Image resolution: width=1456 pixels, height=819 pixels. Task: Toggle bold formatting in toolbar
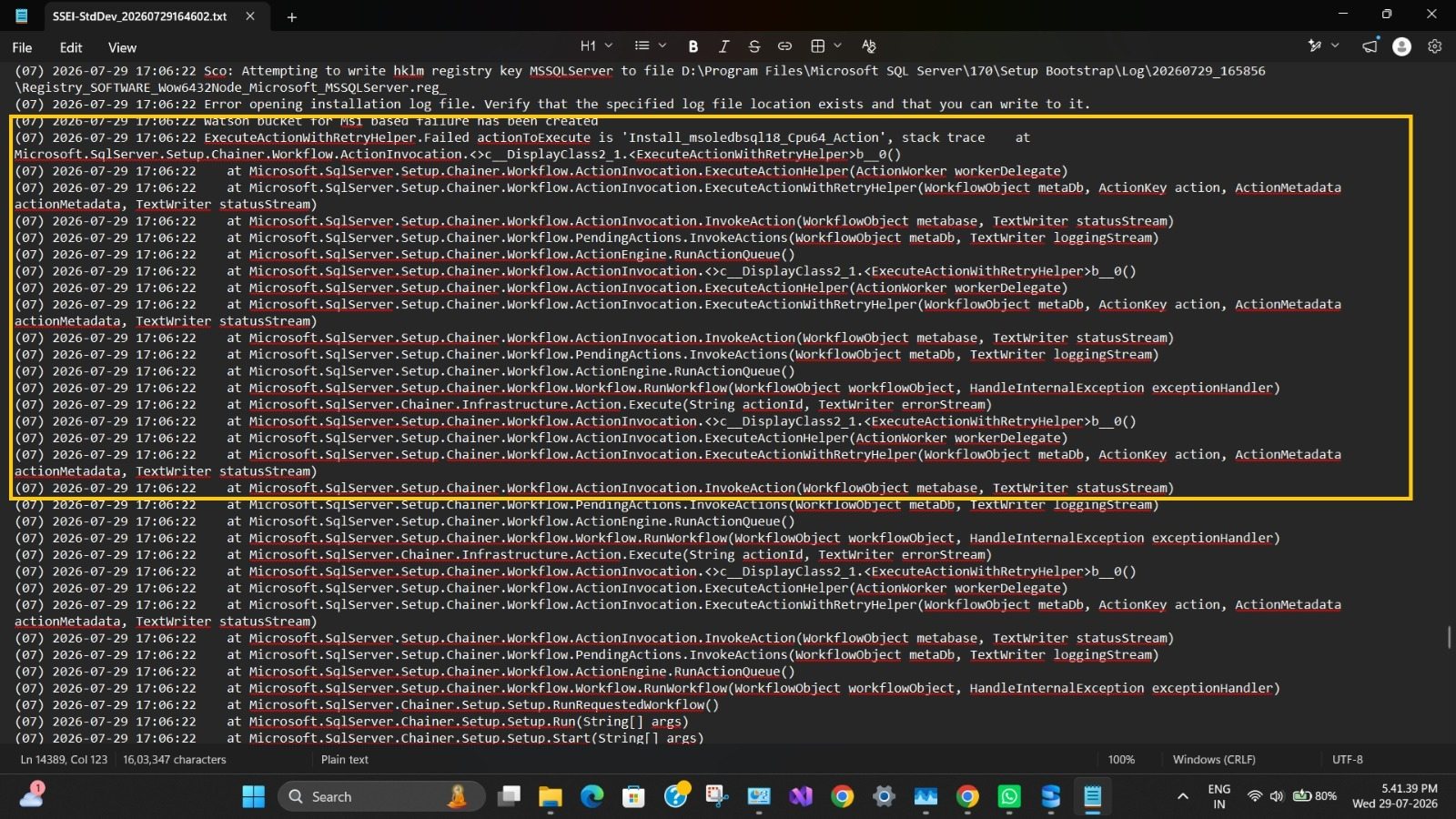point(693,46)
